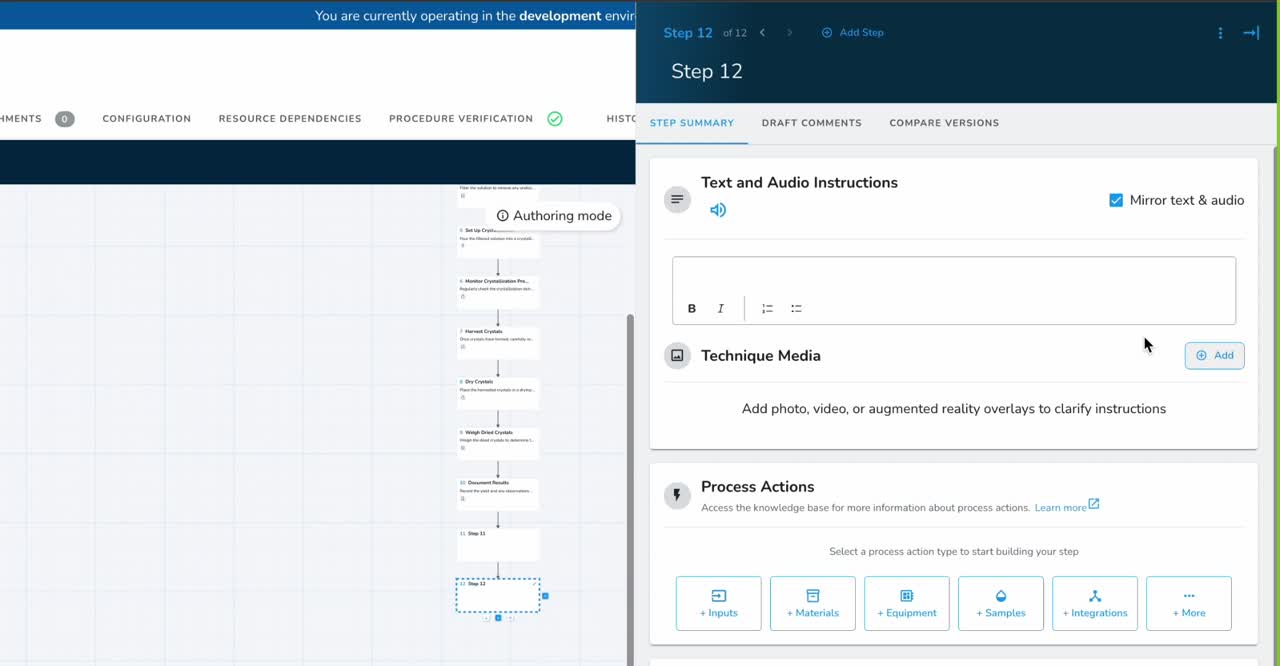Open the + Inputs process action
This screenshot has height=666, width=1280.
[718, 603]
